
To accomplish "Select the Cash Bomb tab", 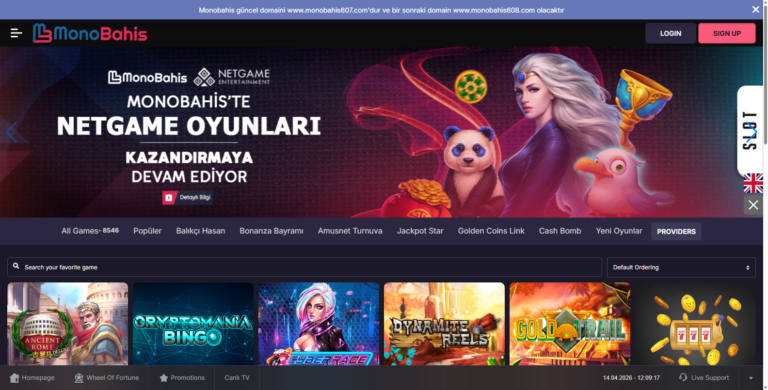I will 560,231.
